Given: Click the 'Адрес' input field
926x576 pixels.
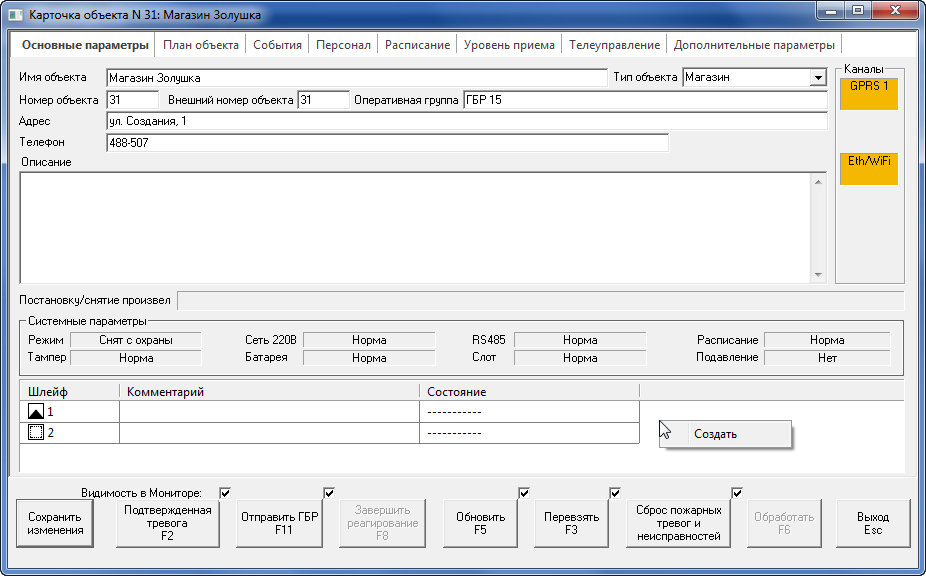Looking at the screenshot, I should click(467, 121).
